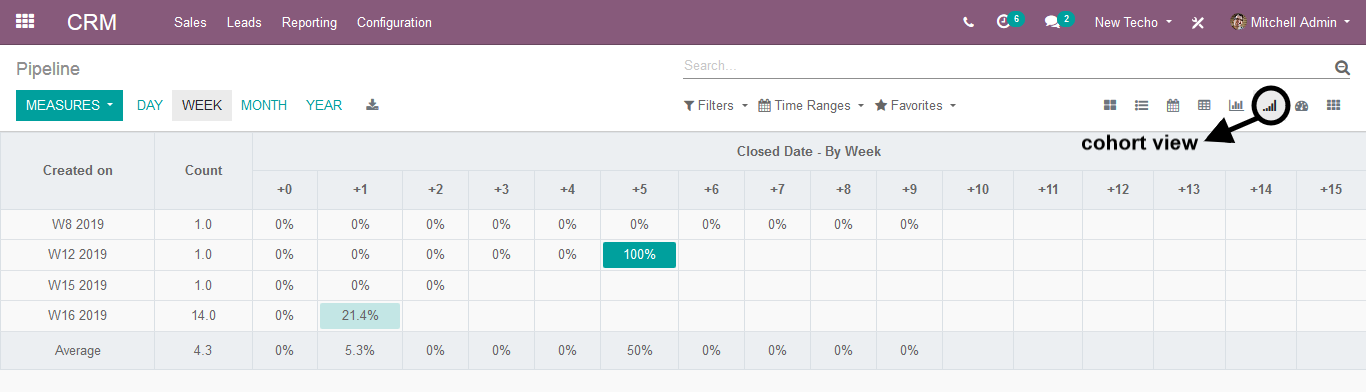Expand the Favorites dropdown
The height and width of the screenshot is (392, 1366).
[x=916, y=105]
